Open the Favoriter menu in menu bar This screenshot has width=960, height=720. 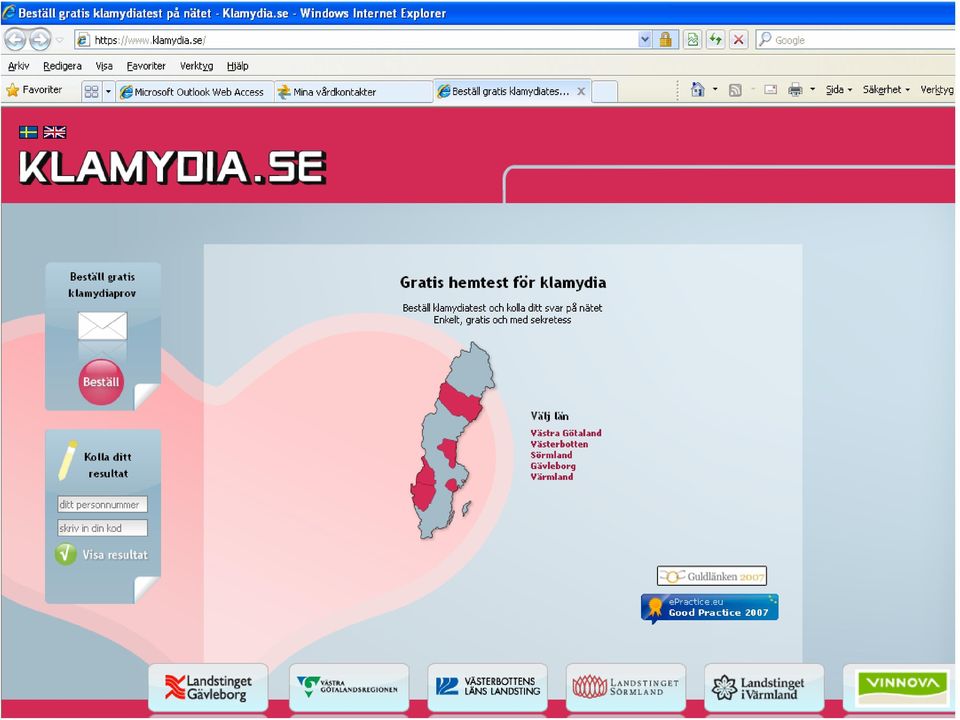click(x=146, y=66)
